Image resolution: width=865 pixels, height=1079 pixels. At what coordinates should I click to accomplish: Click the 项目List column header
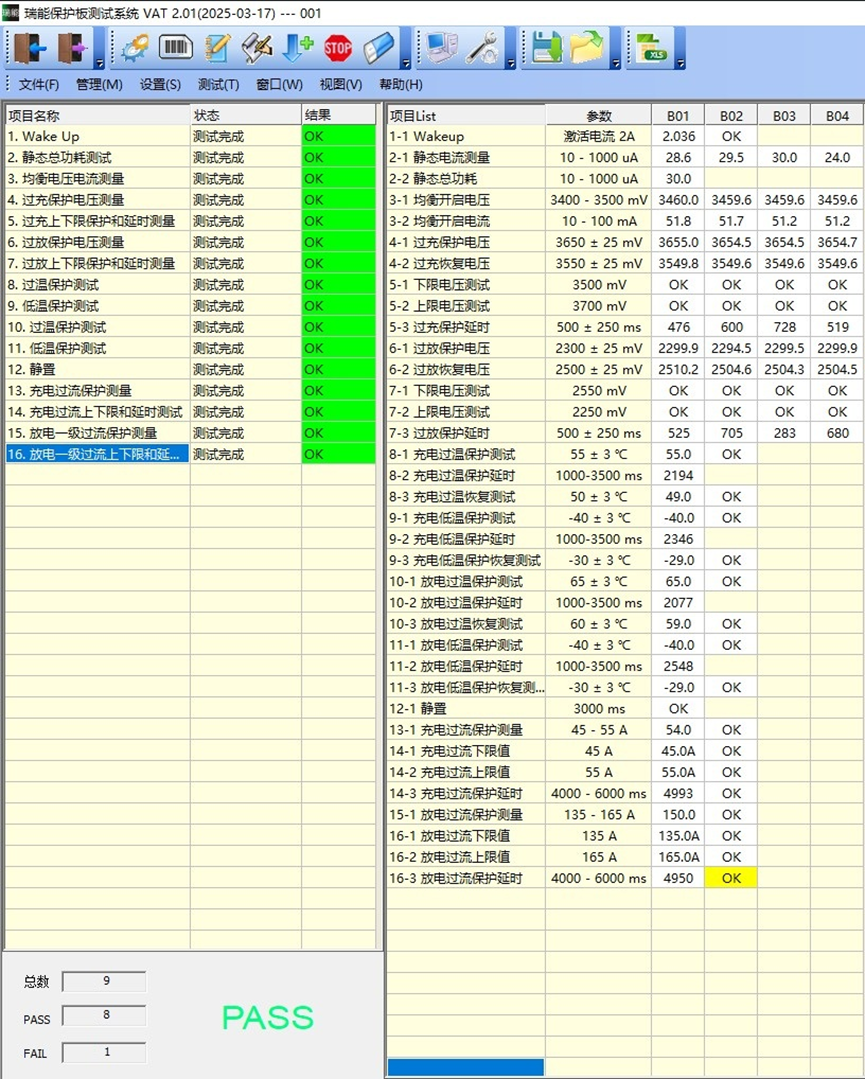[x=467, y=116]
